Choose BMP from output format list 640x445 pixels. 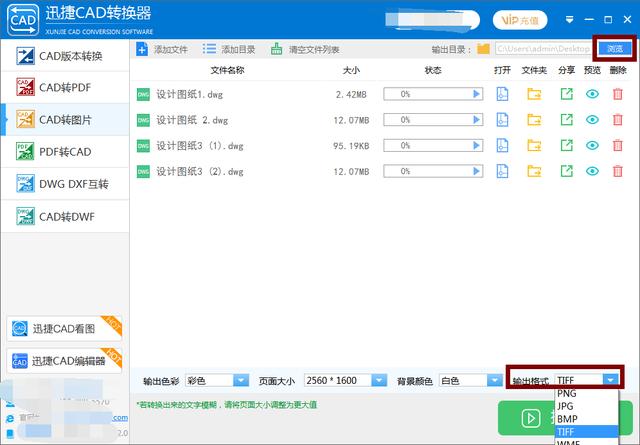[x=587, y=419]
